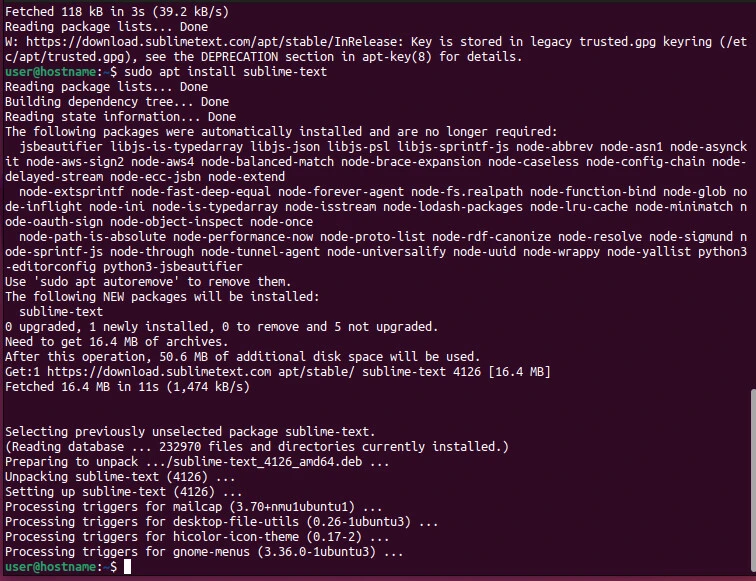Click the gnome-menus processing triggers line

point(204,552)
